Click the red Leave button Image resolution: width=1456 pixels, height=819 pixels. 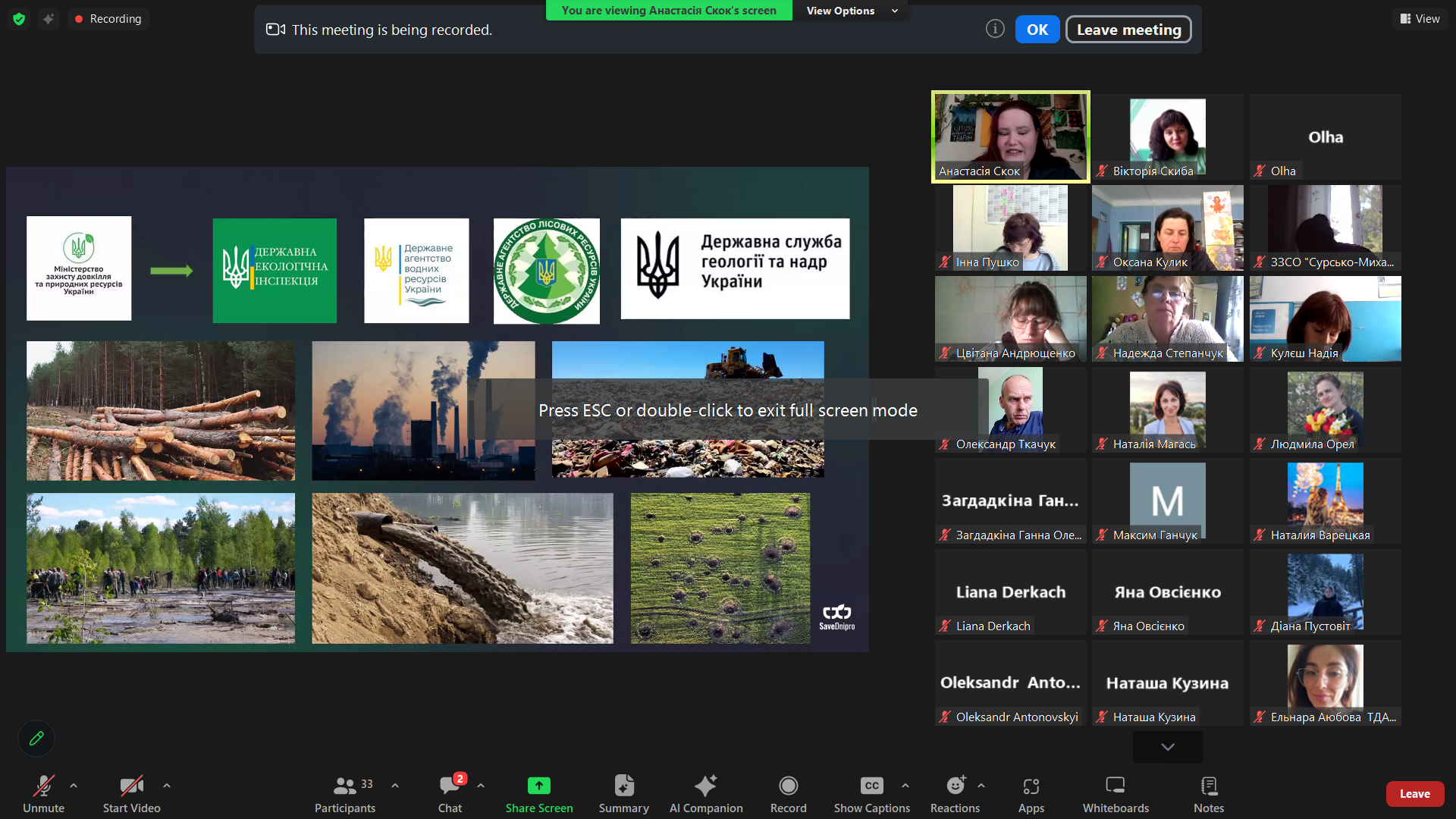(x=1414, y=794)
